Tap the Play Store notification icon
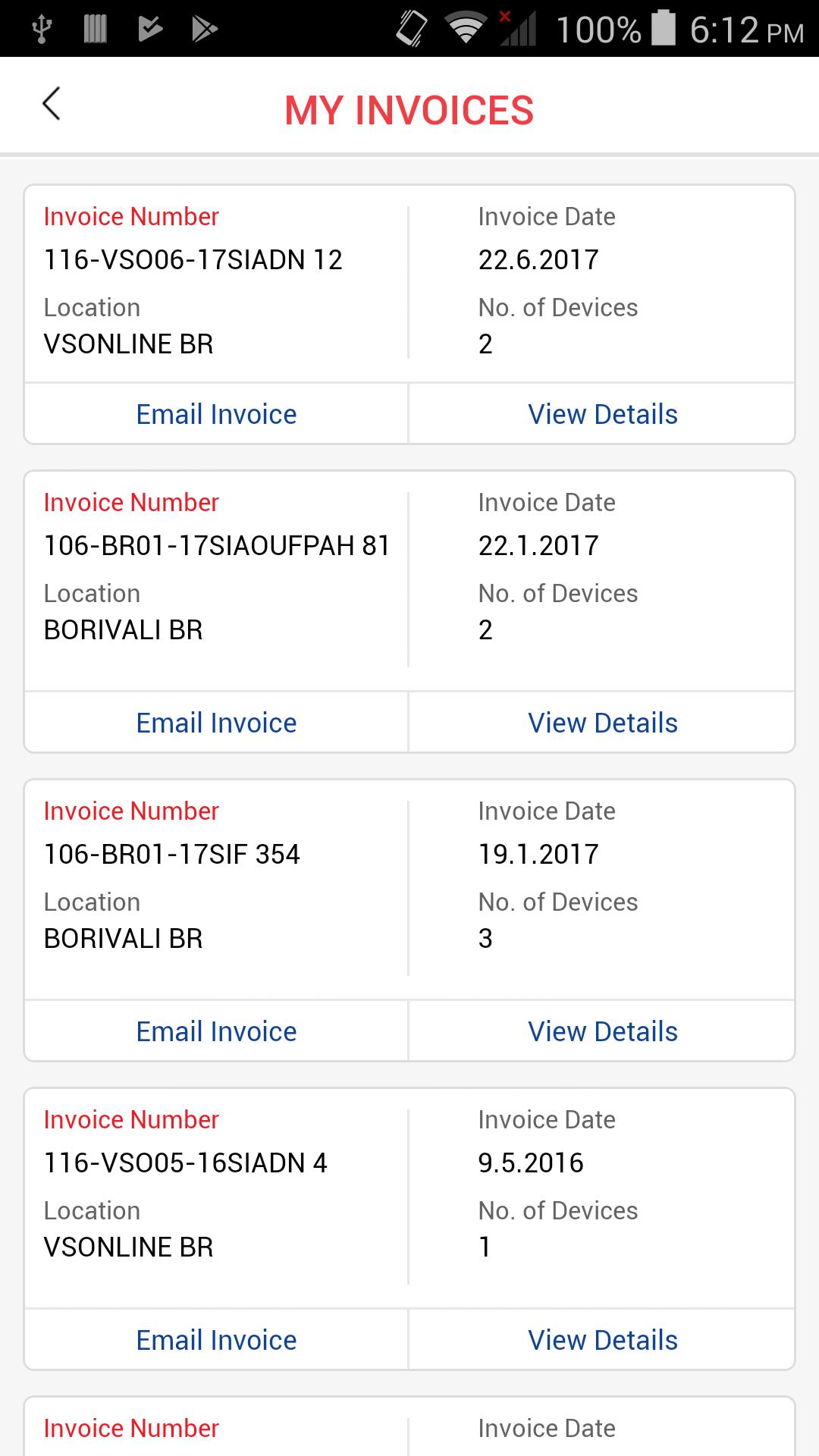Image resolution: width=819 pixels, height=1456 pixels. click(x=204, y=29)
